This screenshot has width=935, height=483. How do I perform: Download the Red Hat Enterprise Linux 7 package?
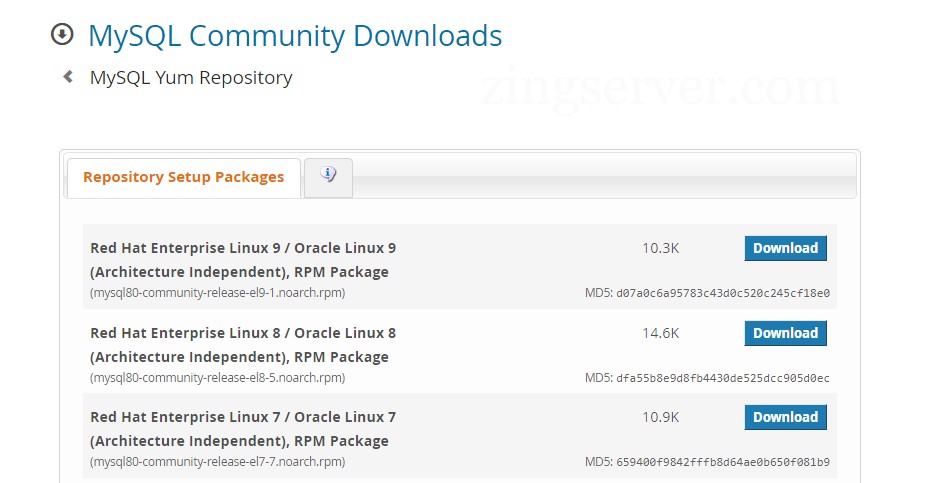785,417
